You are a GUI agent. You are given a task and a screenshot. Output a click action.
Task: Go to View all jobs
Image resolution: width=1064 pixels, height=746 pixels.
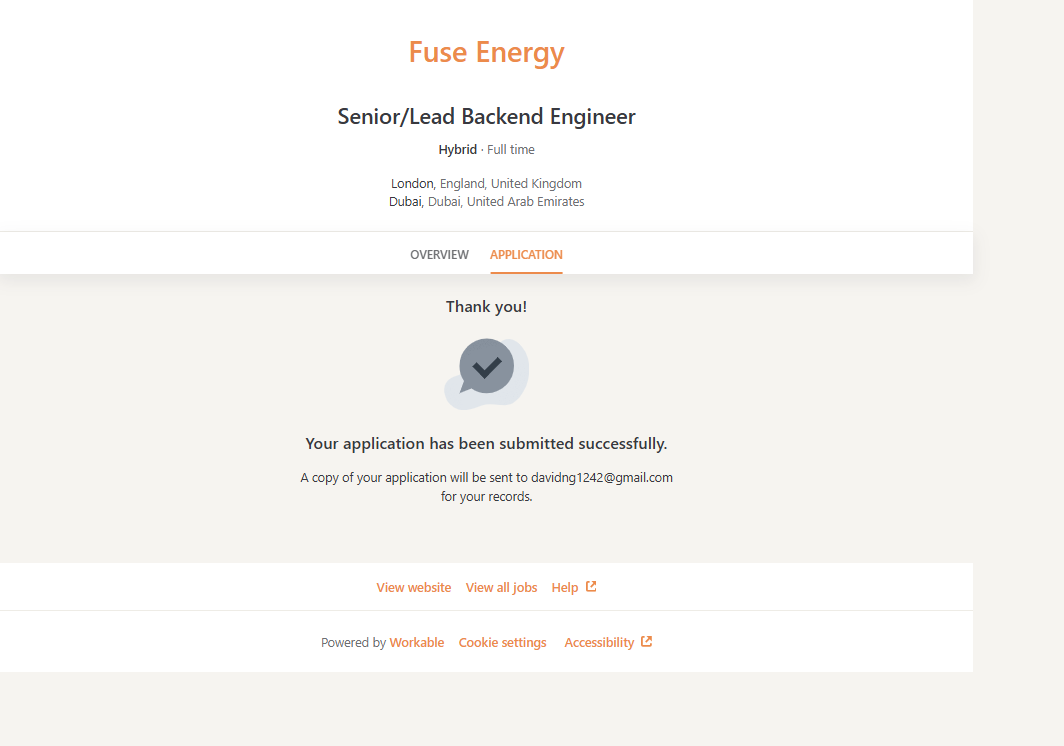(501, 588)
